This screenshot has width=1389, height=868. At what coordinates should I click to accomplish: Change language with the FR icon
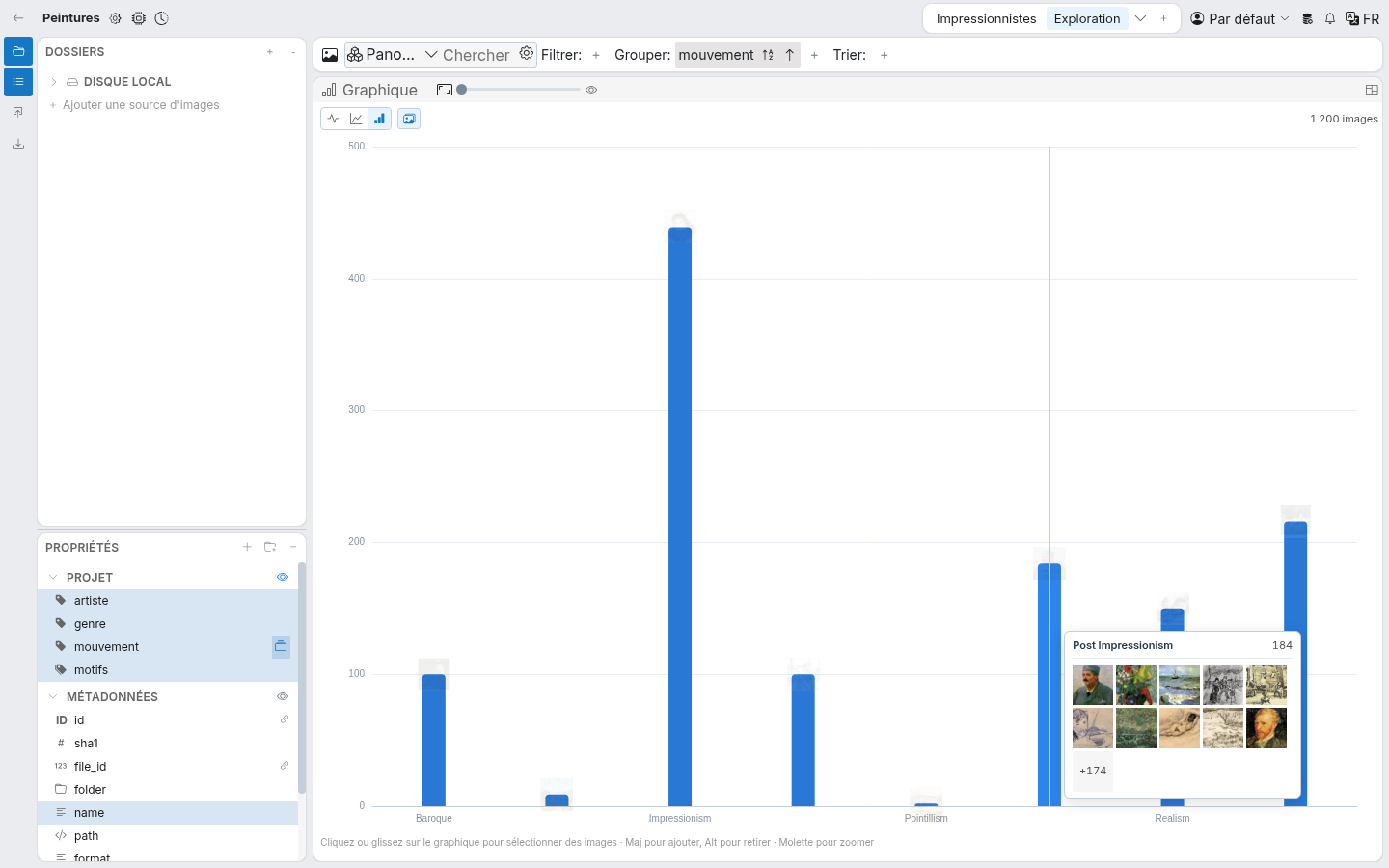pos(1362,18)
